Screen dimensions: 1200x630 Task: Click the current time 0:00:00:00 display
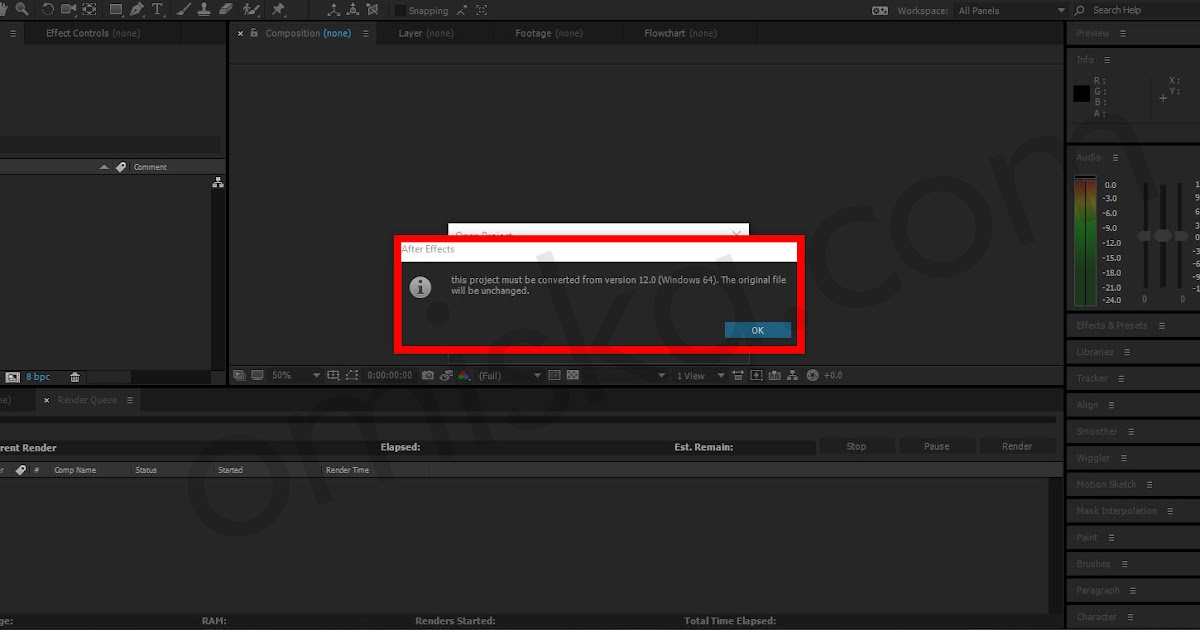pyautogui.click(x=389, y=375)
